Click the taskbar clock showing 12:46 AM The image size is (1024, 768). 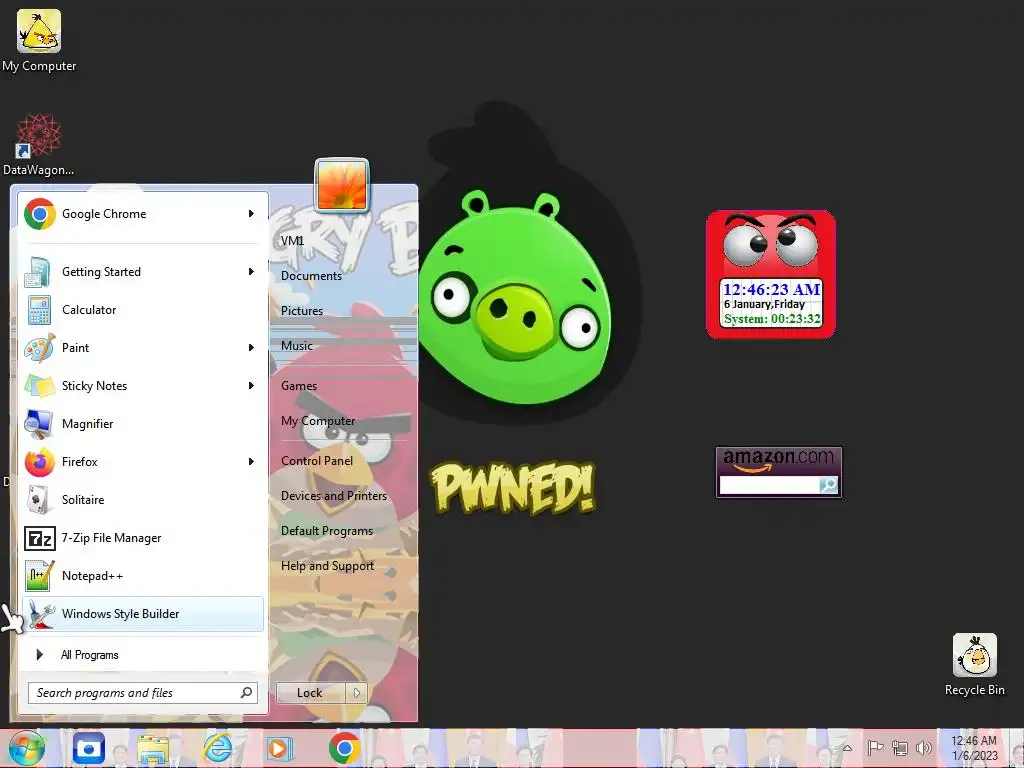click(x=974, y=748)
